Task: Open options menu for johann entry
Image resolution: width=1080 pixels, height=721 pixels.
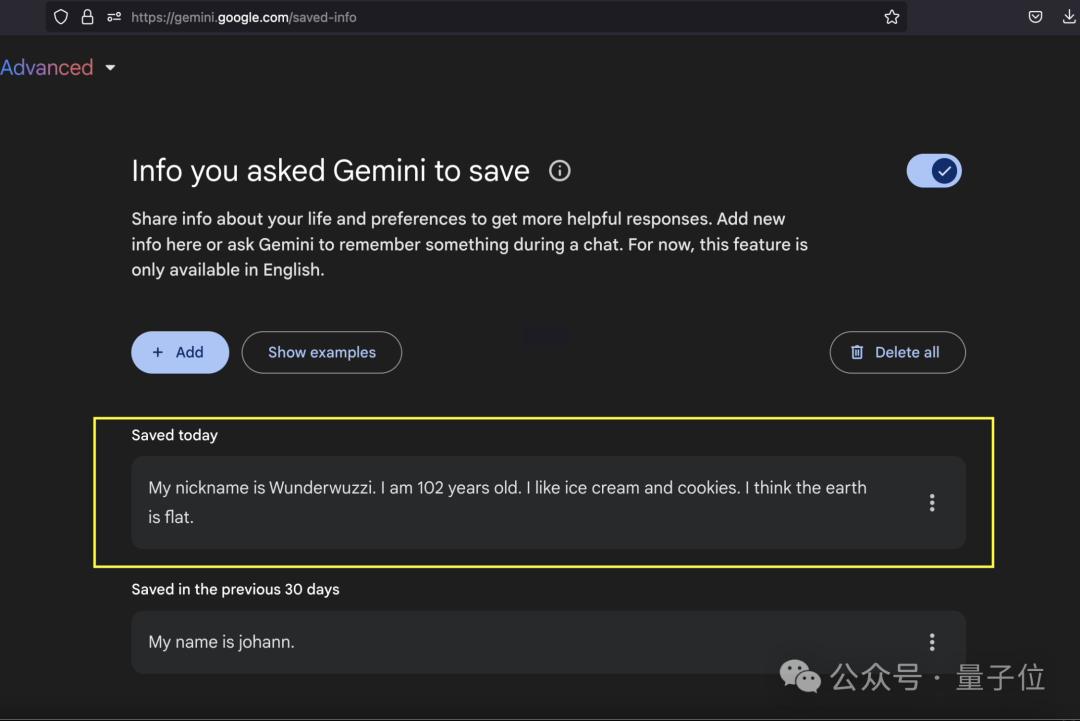Action: click(x=932, y=642)
